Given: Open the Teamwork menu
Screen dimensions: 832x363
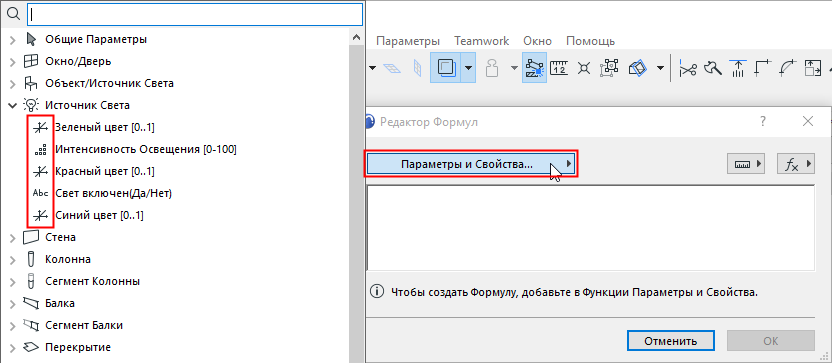Looking at the screenshot, I should pos(481,41).
